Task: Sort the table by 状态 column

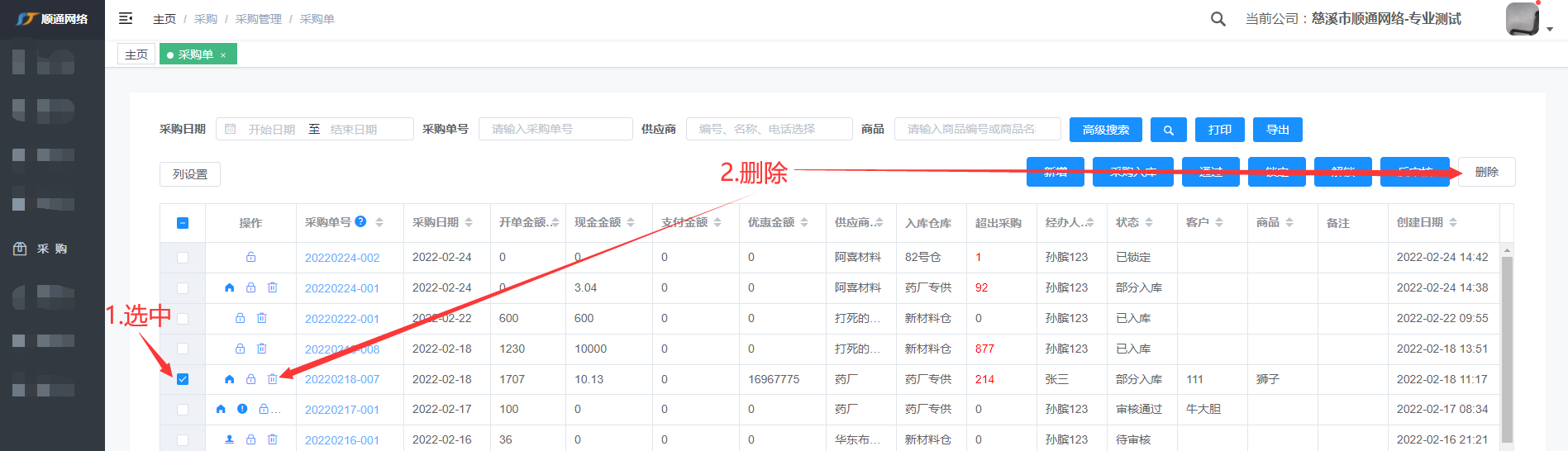Action: pos(1148,222)
